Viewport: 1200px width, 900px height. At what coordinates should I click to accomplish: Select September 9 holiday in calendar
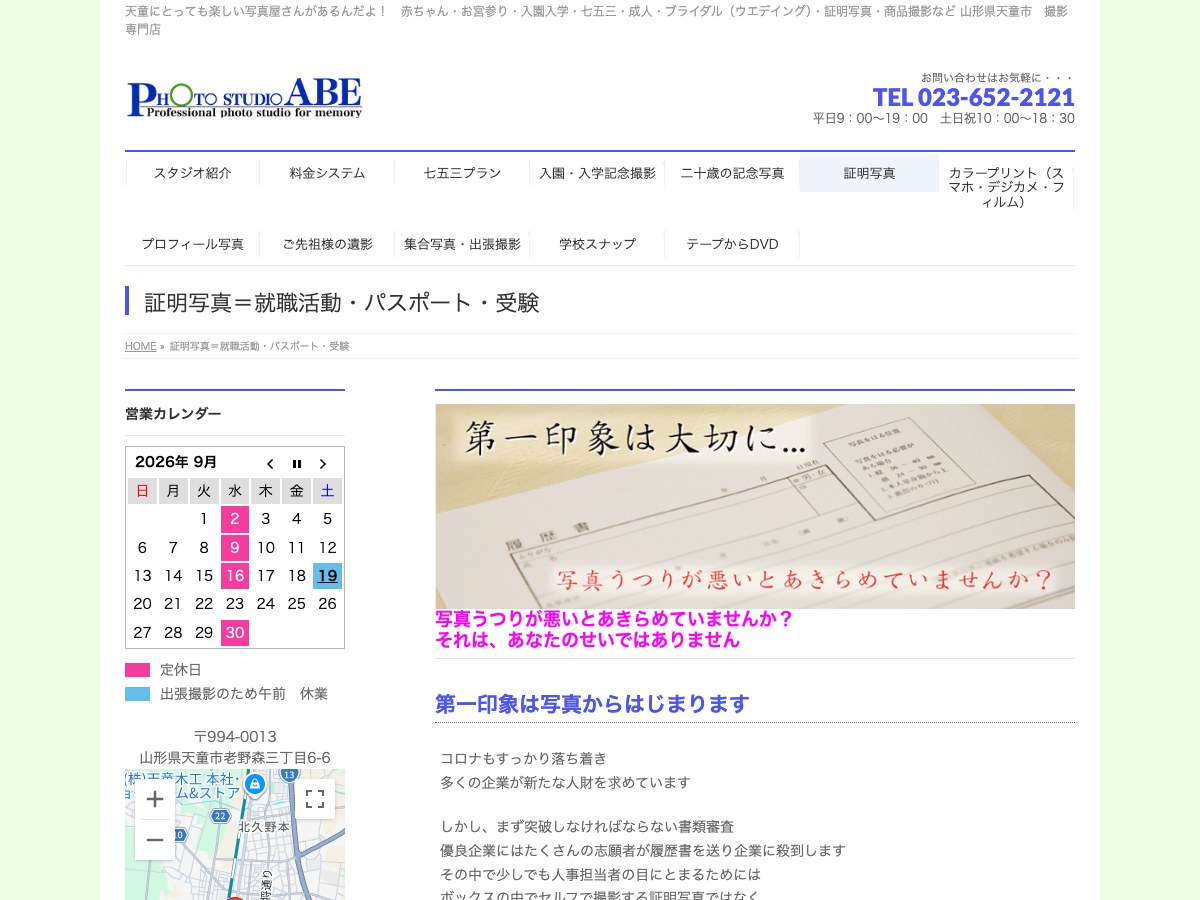235,548
